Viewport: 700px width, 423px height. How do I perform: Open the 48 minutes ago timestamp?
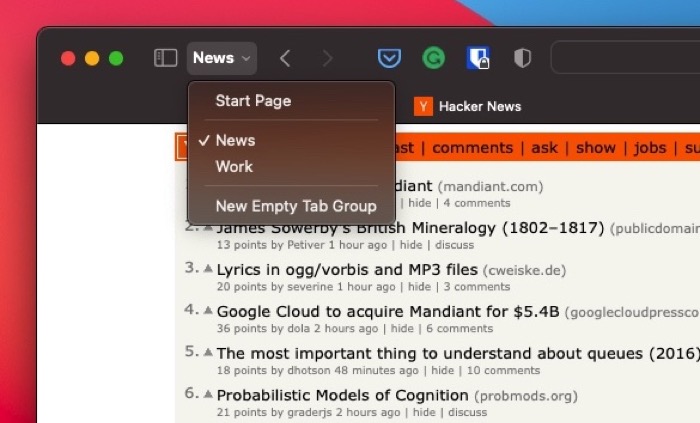(x=376, y=370)
